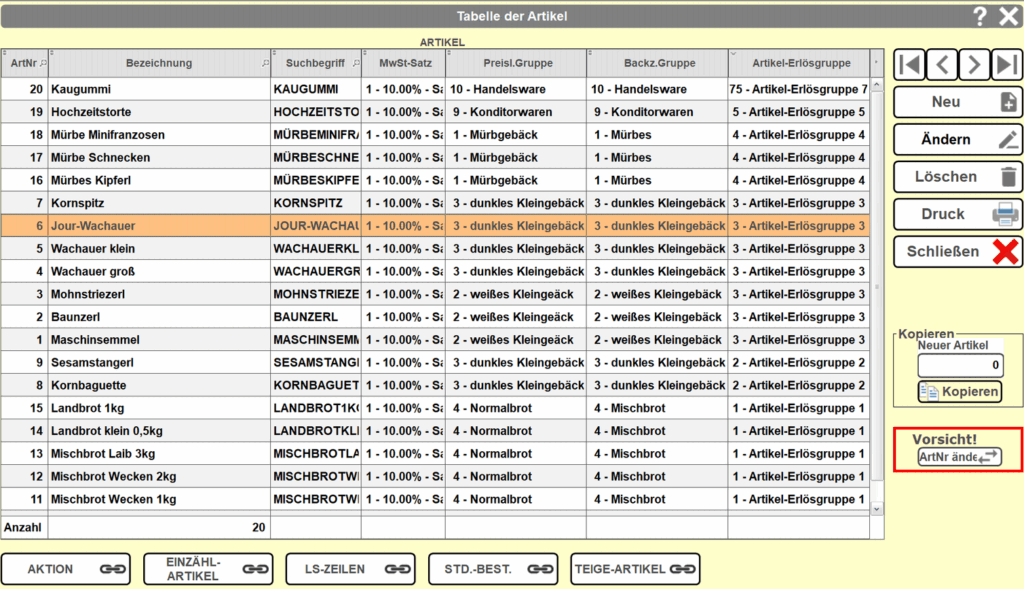Click the ArtNr ändern button
The image size is (1024, 589).
[x=959, y=457]
